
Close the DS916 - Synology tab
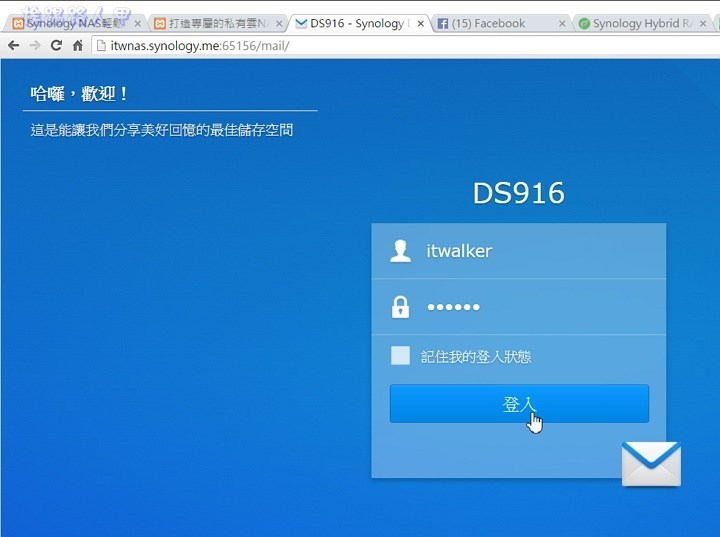(x=421, y=23)
